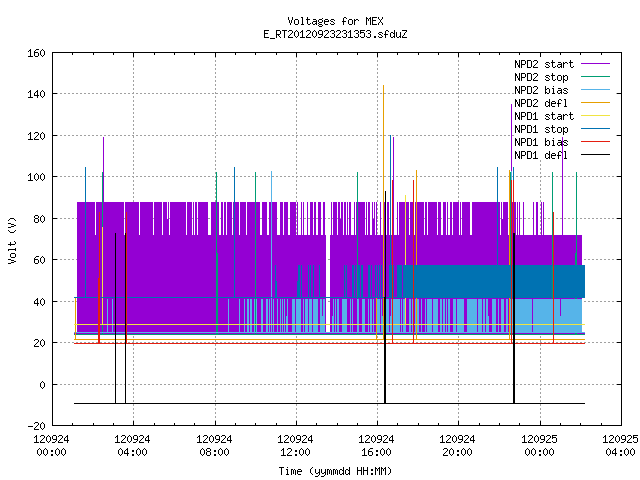Click the 120924 16:00 x-axis tick label
This screenshot has width=640, height=480.
point(376,446)
